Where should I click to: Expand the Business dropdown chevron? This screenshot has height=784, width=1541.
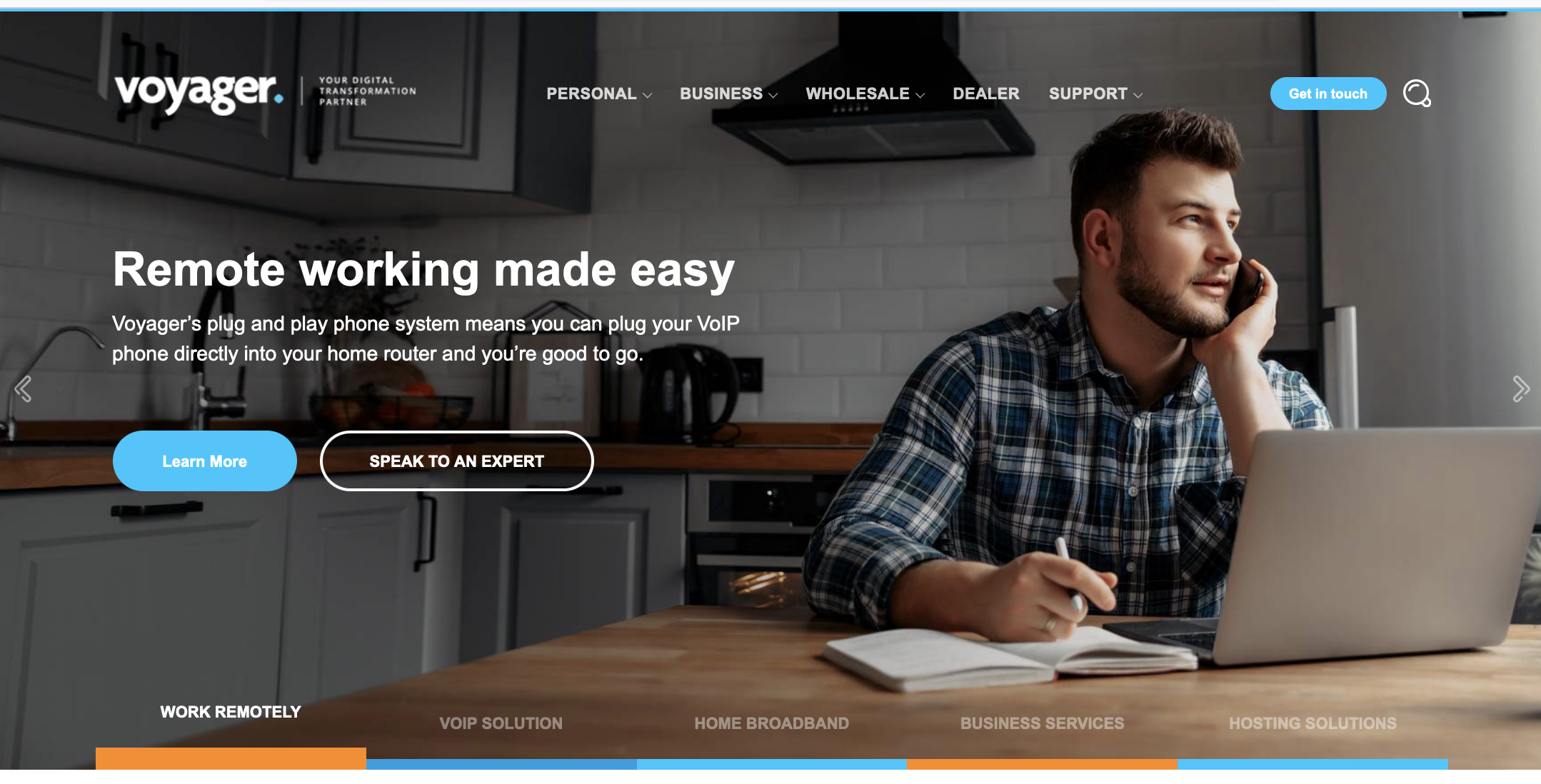click(x=773, y=95)
